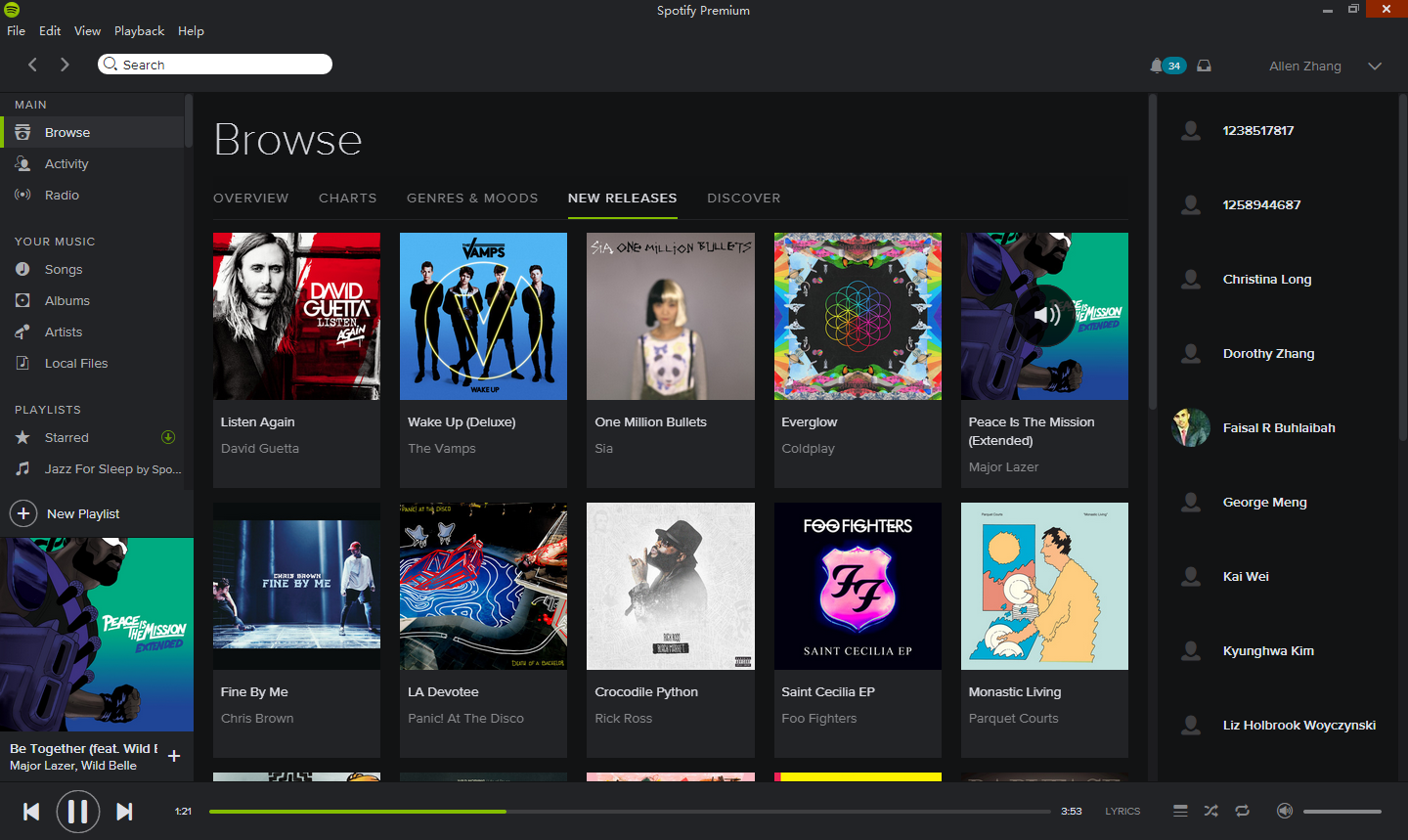The image size is (1408, 840).
Task: Open Activity via its sidebar icon
Action: coord(22,163)
